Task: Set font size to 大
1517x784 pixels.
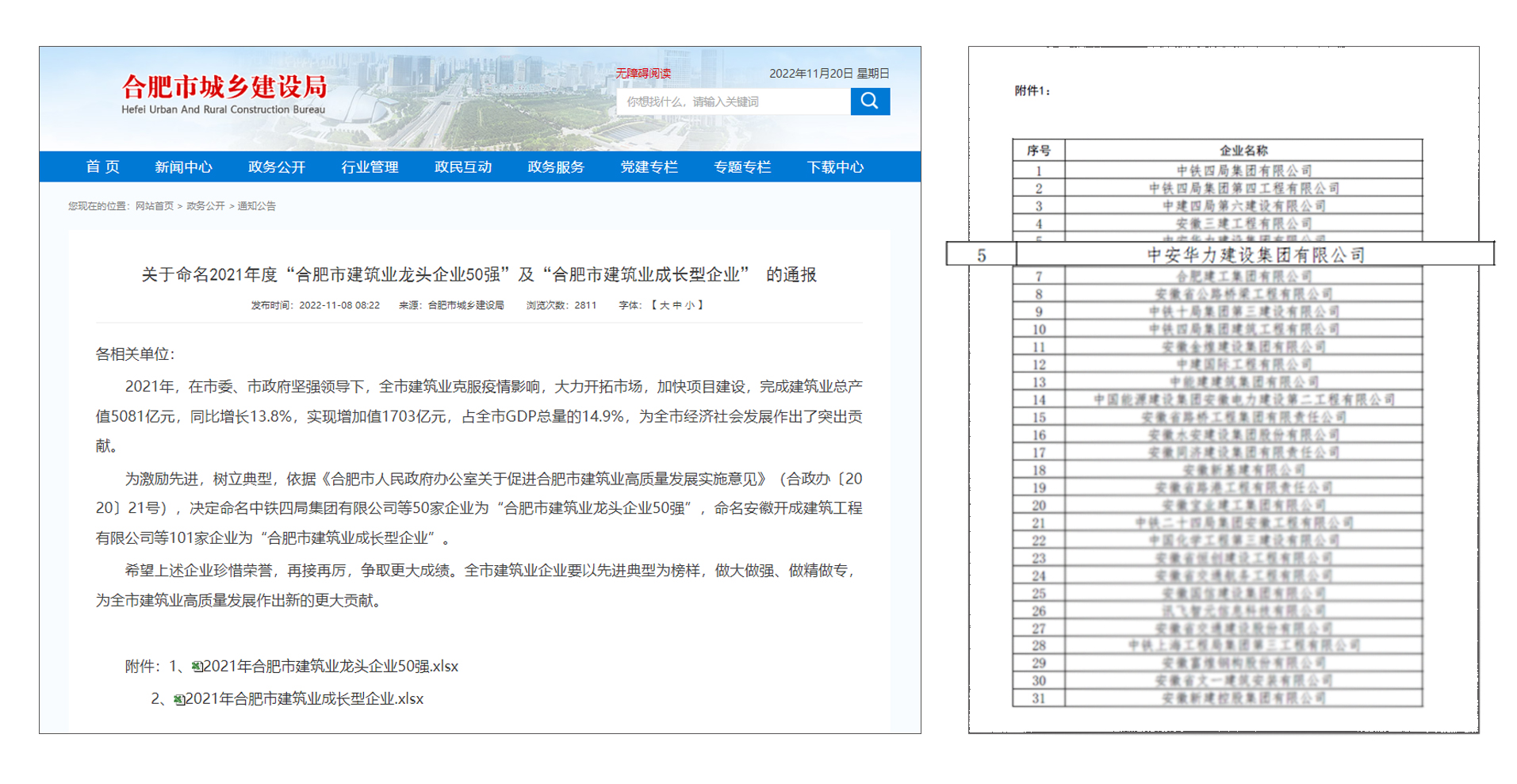Action: pos(666,304)
